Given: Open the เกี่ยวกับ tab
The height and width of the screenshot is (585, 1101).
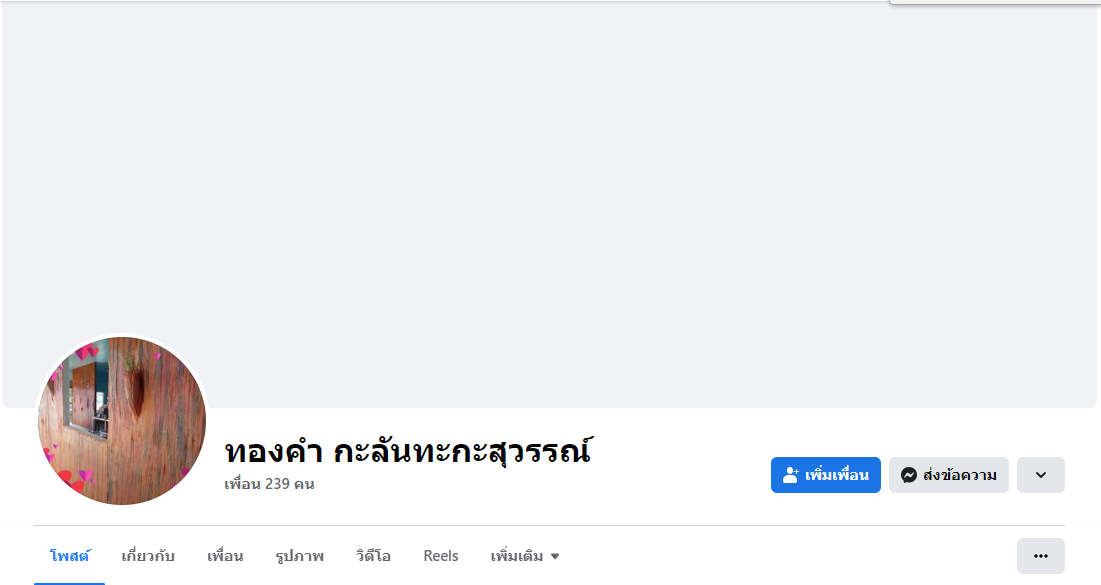Looking at the screenshot, I should coord(148,556).
